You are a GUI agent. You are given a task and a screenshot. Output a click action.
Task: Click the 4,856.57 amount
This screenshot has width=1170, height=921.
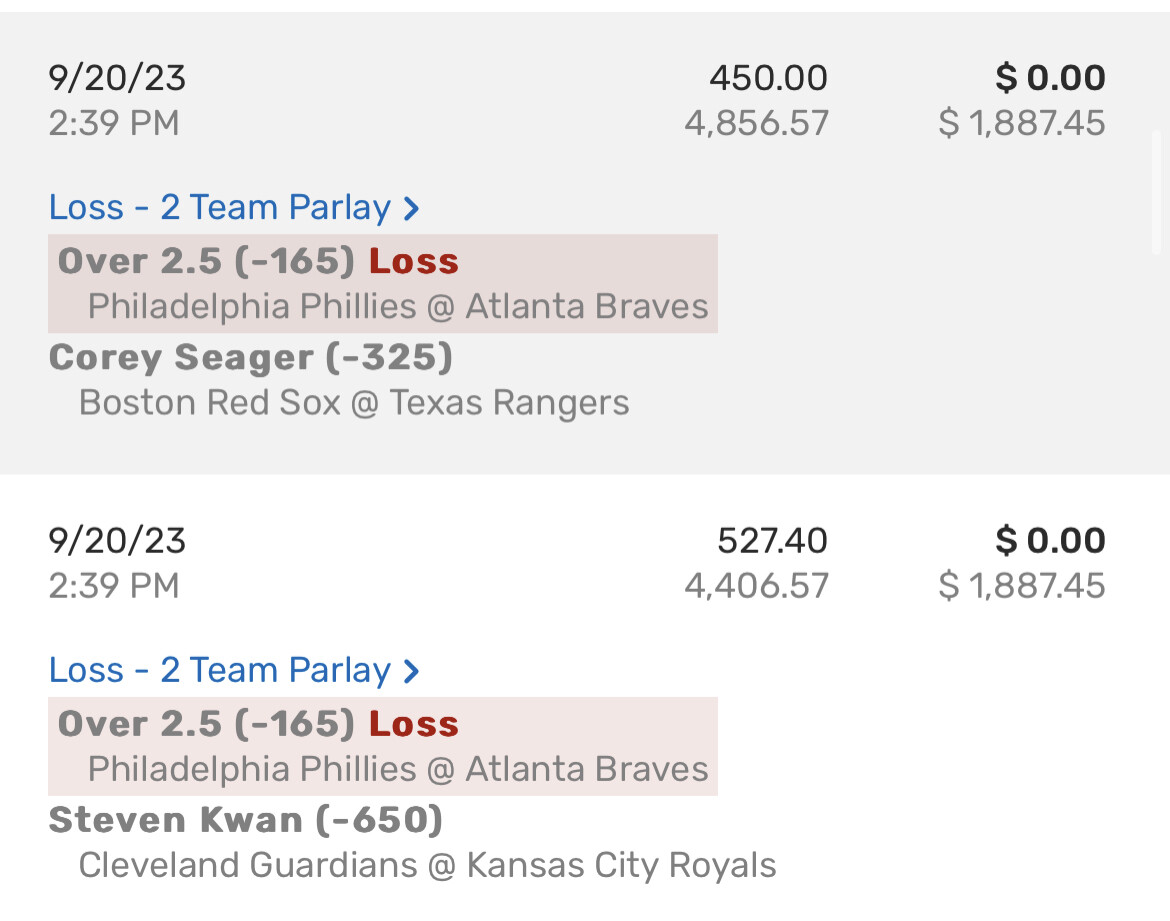click(x=756, y=123)
